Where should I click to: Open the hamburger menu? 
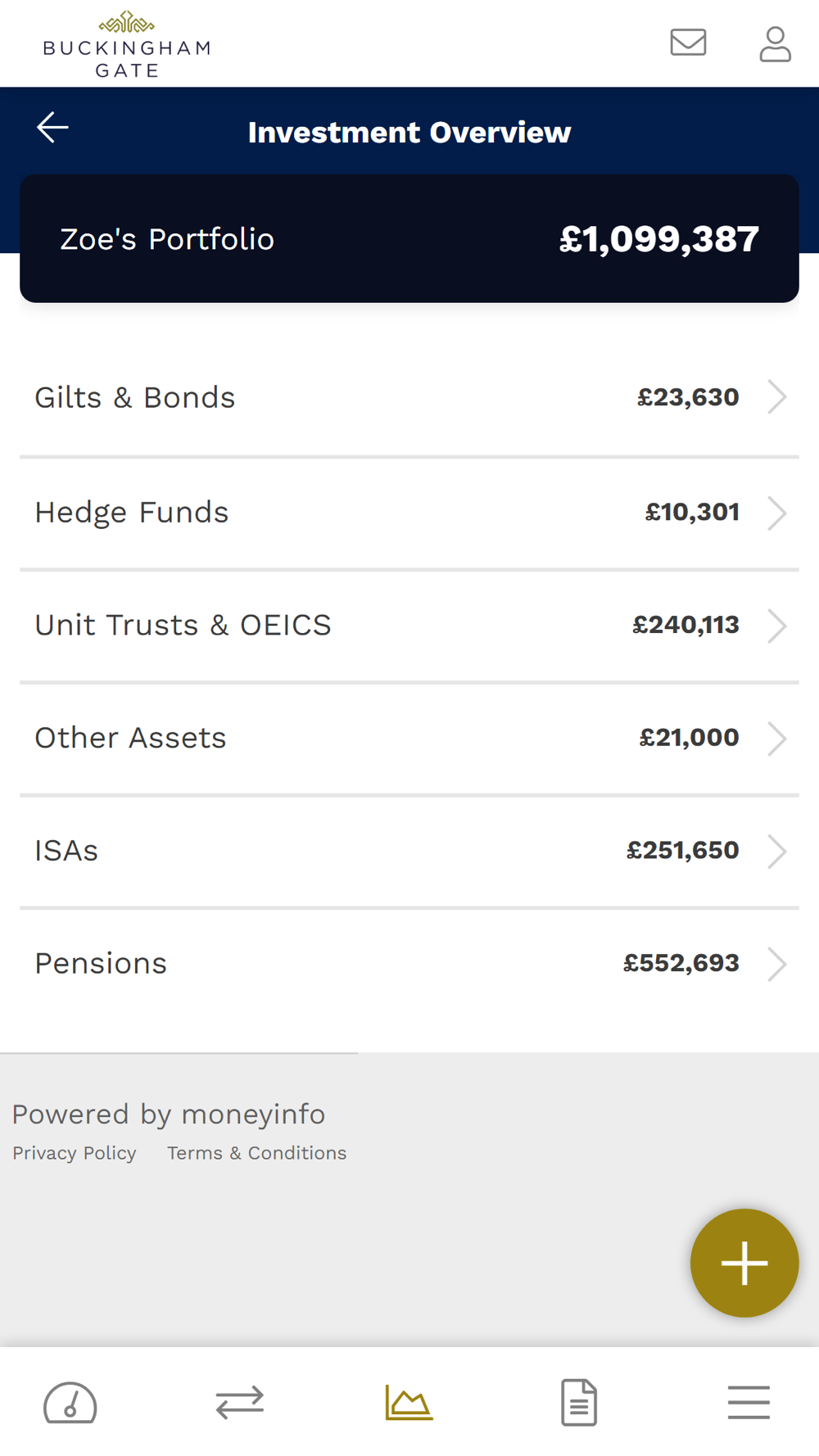click(x=749, y=1402)
